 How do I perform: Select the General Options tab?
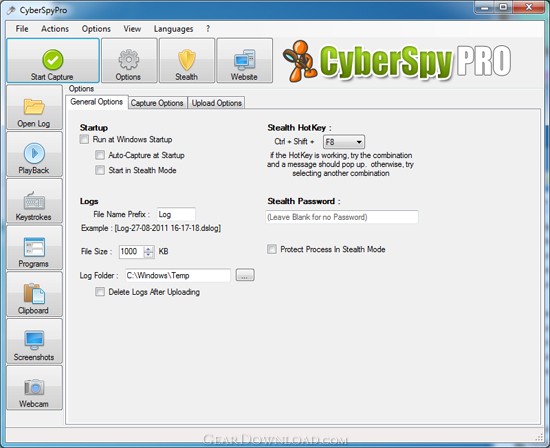(97, 102)
